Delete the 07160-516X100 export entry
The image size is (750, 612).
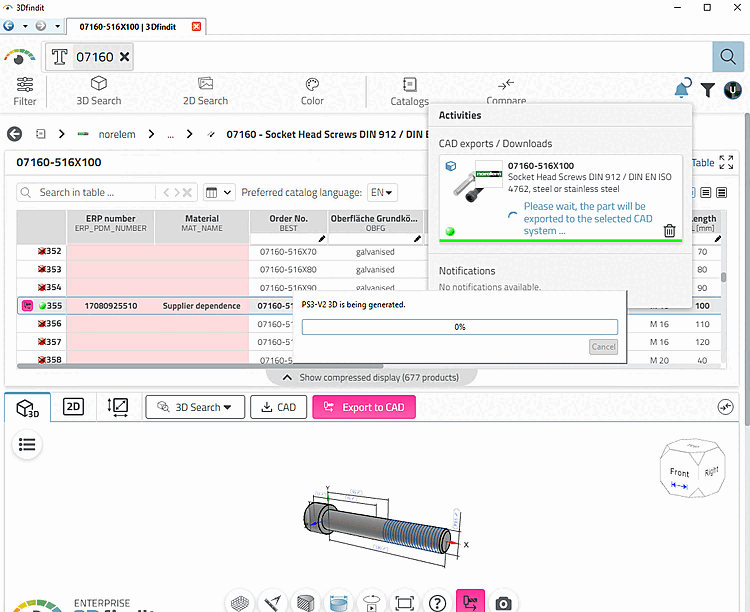669,231
